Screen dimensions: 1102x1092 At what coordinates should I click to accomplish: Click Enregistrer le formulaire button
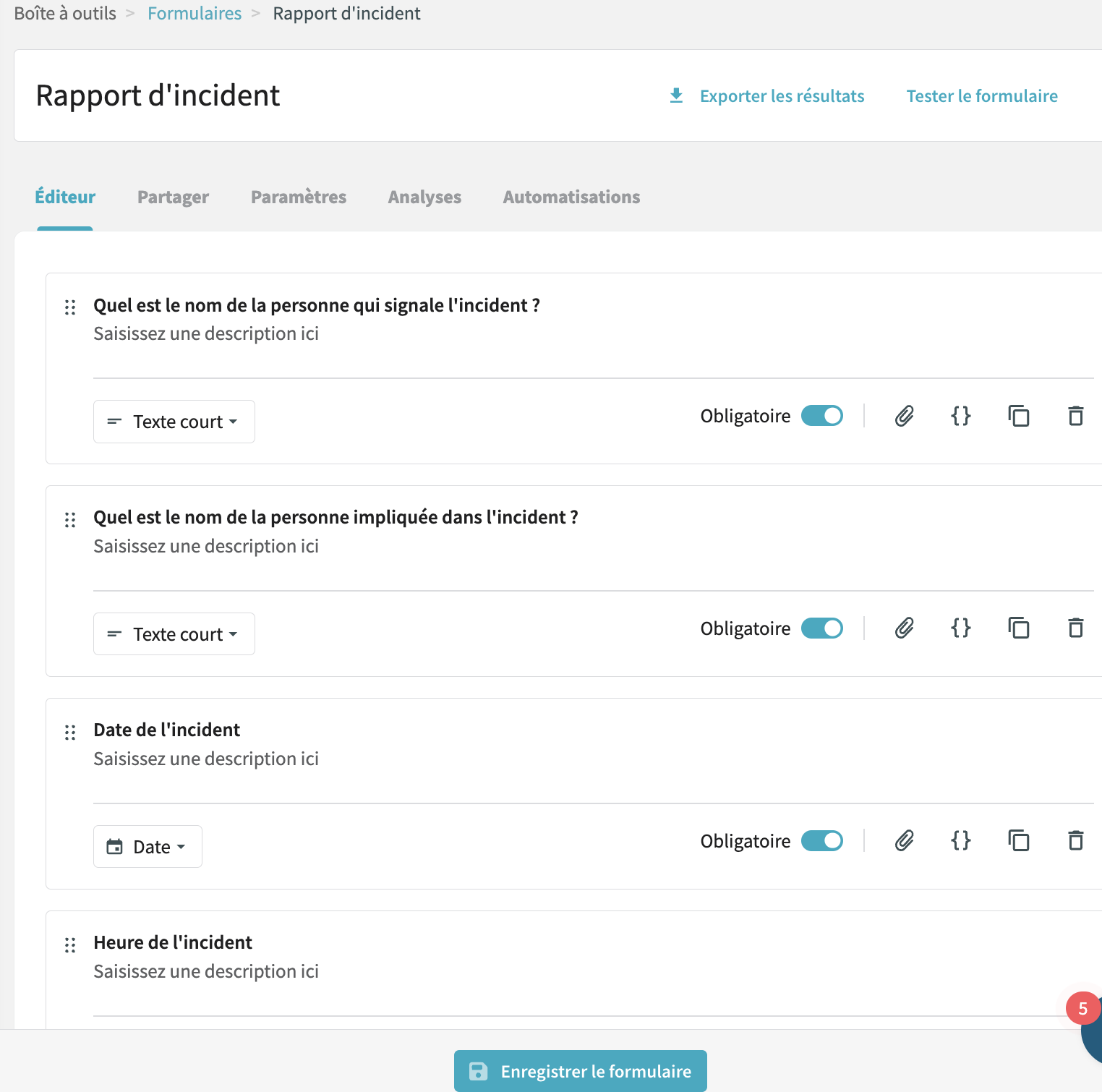(581, 1071)
